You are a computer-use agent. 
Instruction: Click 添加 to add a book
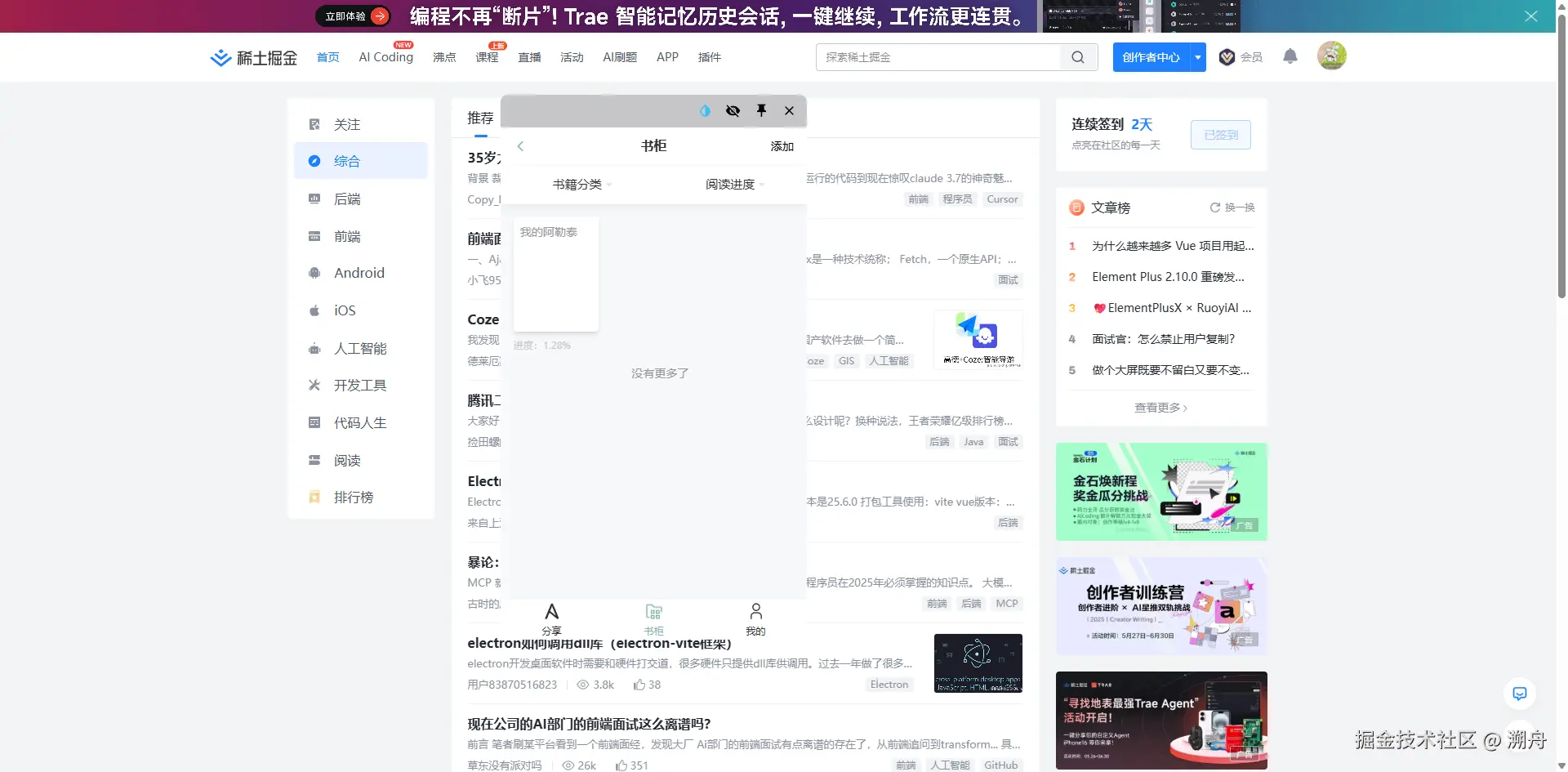point(782,146)
